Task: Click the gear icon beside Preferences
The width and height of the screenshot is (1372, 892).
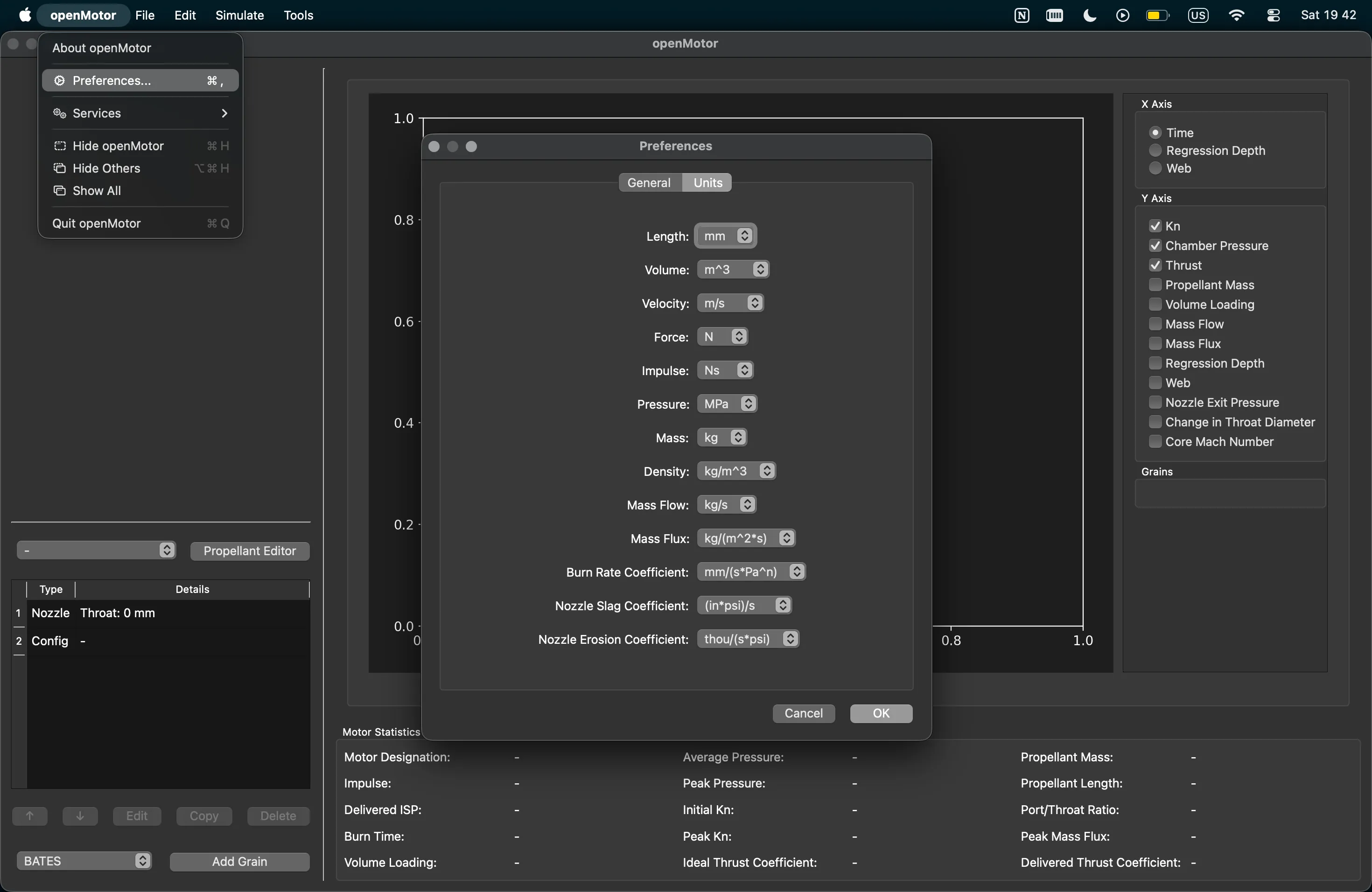Action: click(x=59, y=81)
